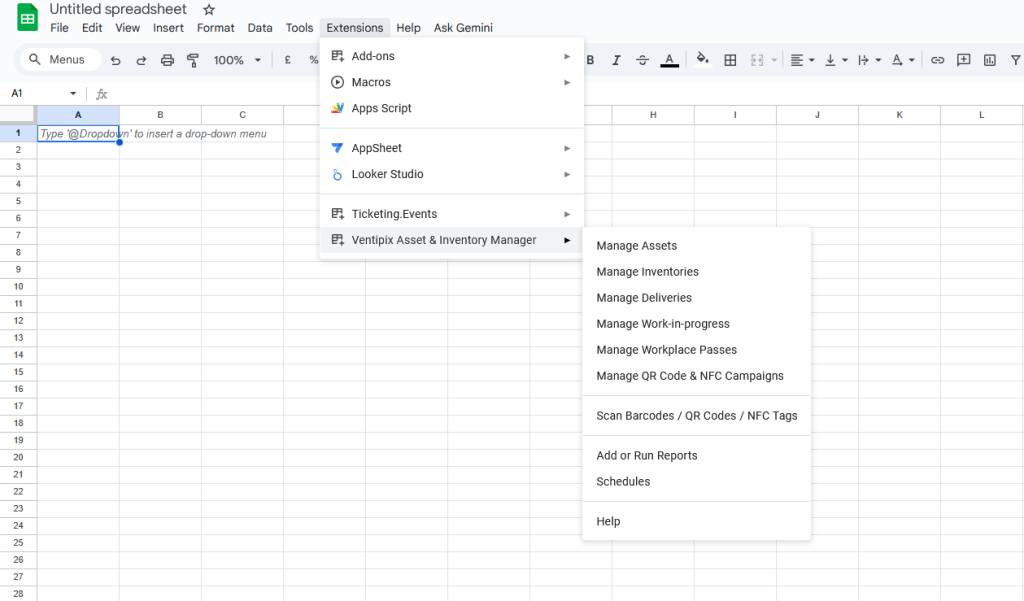Click the insert link icon

tap(937, 60)
